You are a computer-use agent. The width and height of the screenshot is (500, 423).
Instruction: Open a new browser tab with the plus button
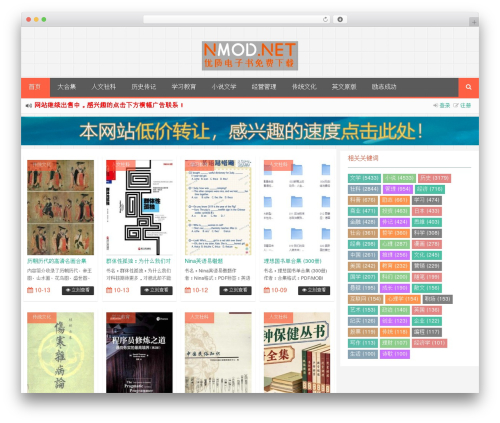click(x=474, y=22)
